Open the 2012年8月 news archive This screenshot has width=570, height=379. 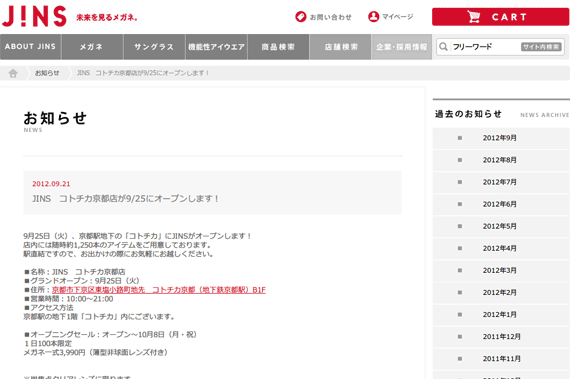coord(501,160)
